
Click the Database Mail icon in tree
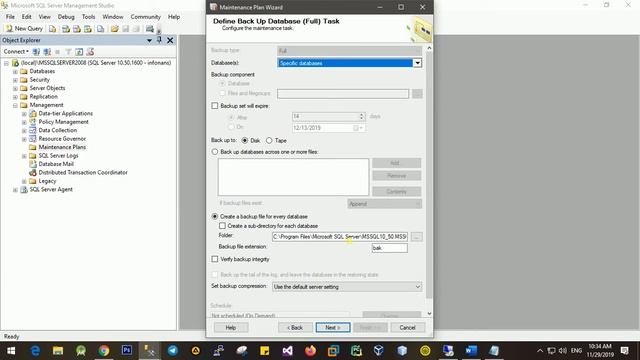tap(33, 164)
